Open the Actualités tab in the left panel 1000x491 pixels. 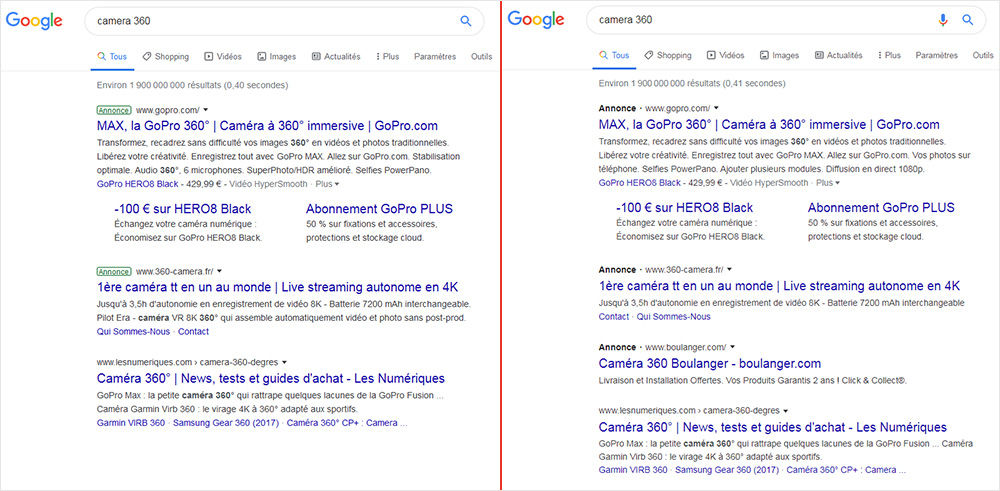pyautogui.click(x=336, y=56)
